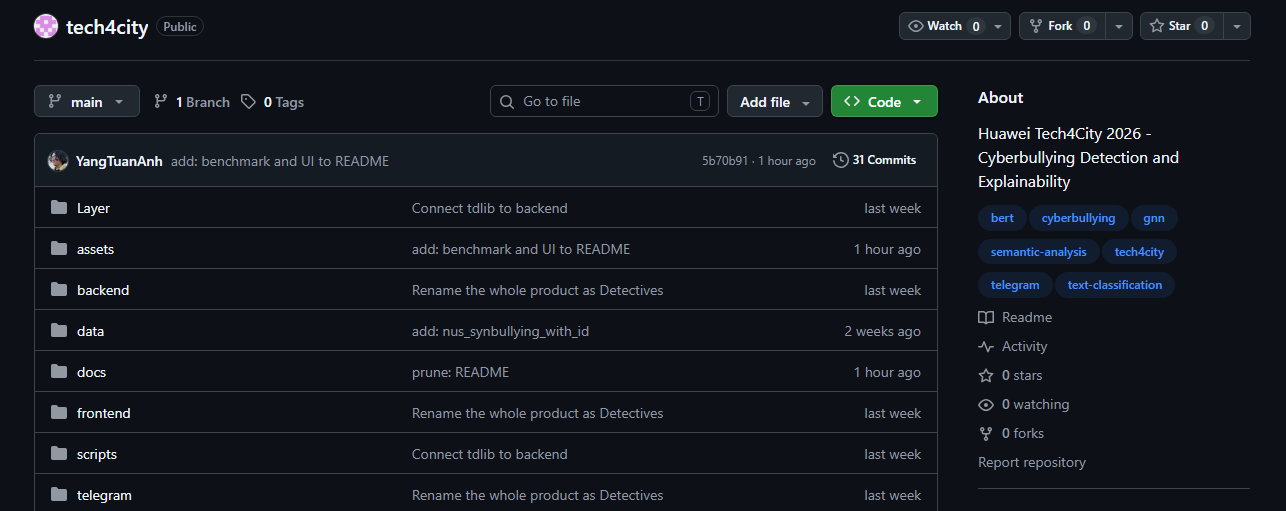The height and width of the screenshot is (511, 1286).
Task: Open the docs folder
Action: [91, 372]
